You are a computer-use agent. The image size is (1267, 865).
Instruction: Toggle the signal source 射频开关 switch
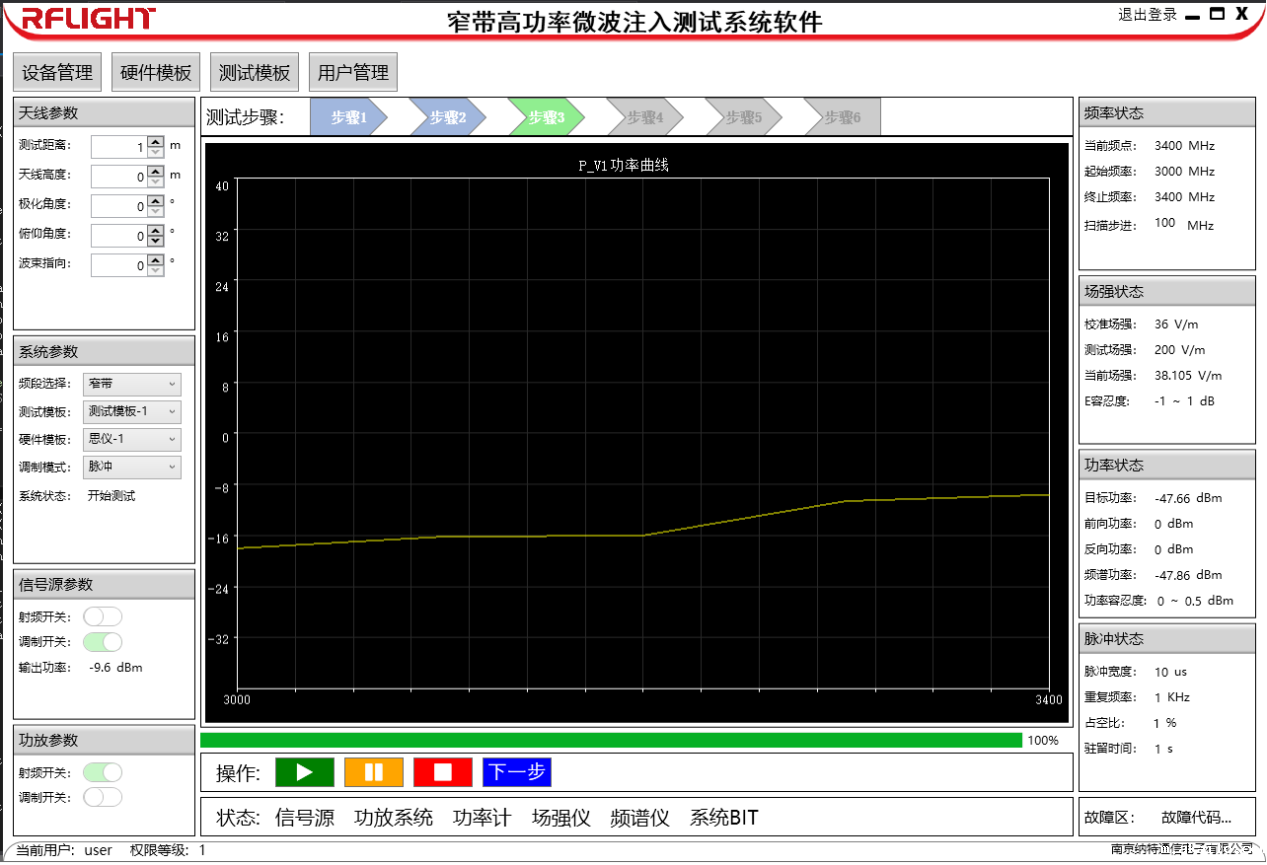pyautogui.click(x=102, y=616)
